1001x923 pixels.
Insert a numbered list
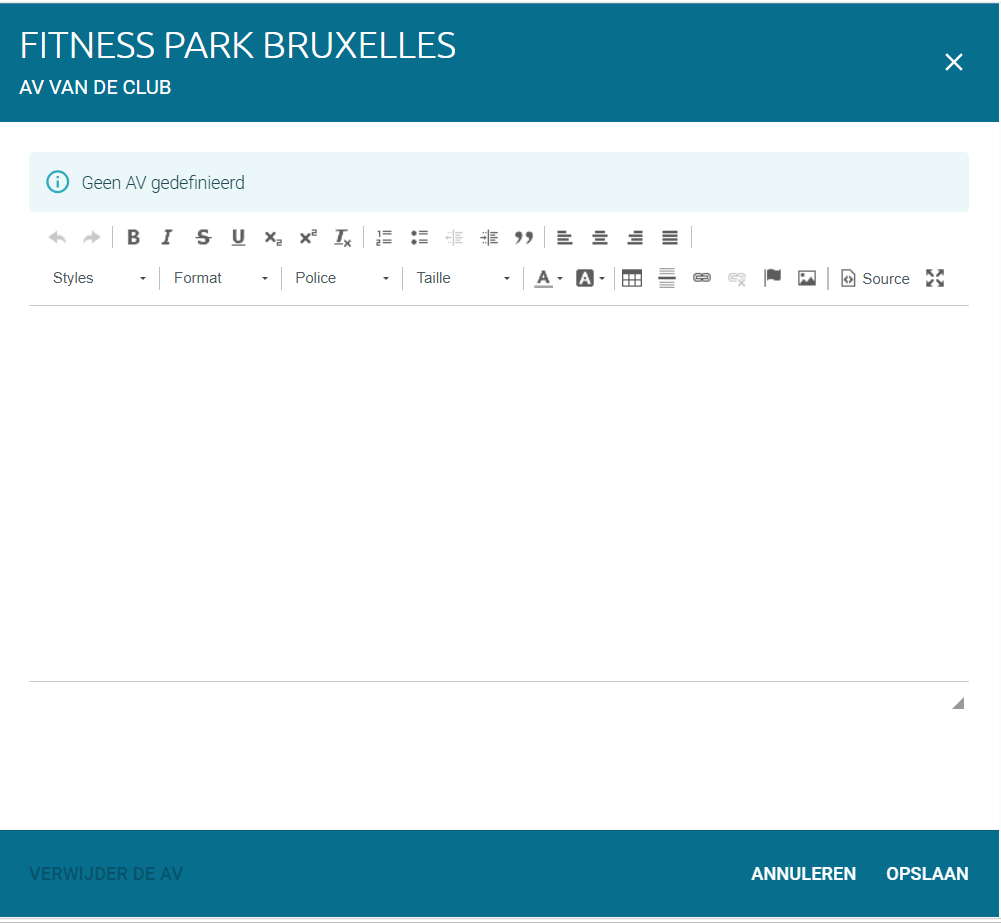[384, 237]
